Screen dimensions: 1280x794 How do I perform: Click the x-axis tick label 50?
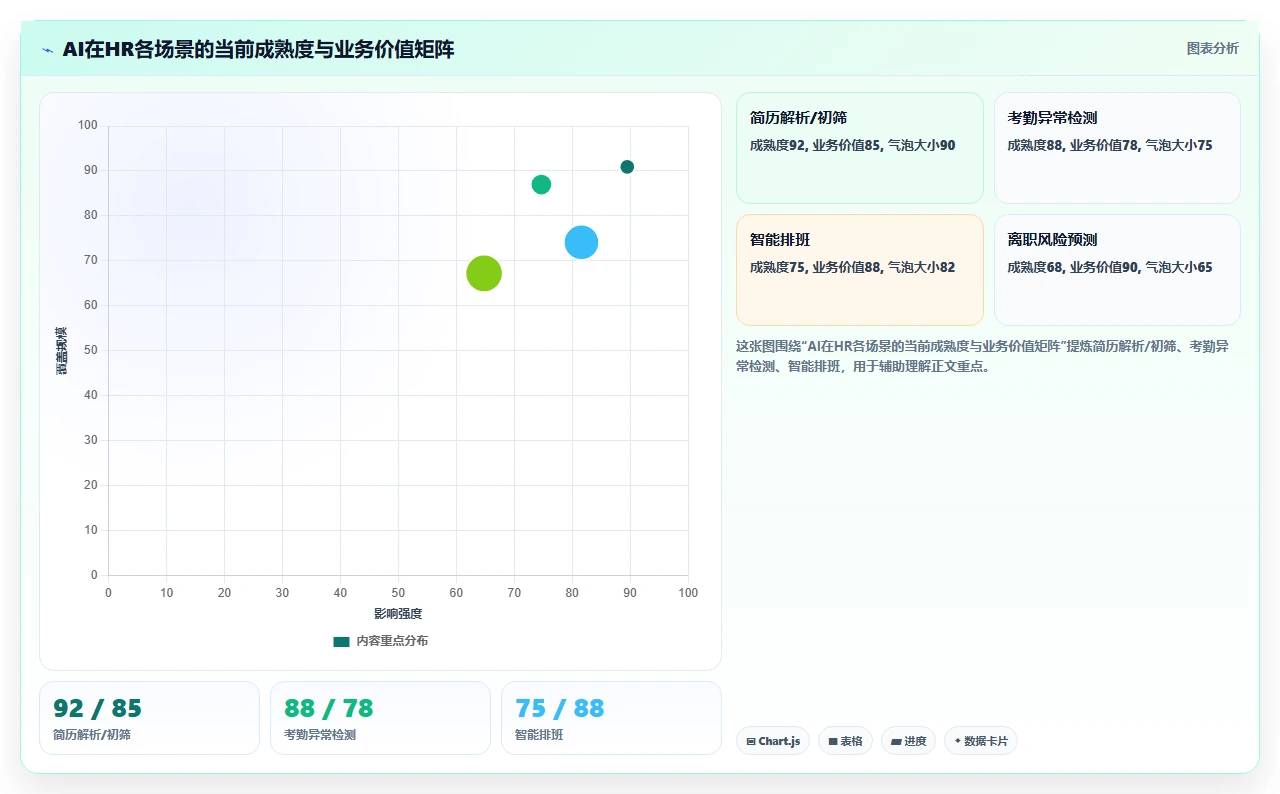[398, 593]
